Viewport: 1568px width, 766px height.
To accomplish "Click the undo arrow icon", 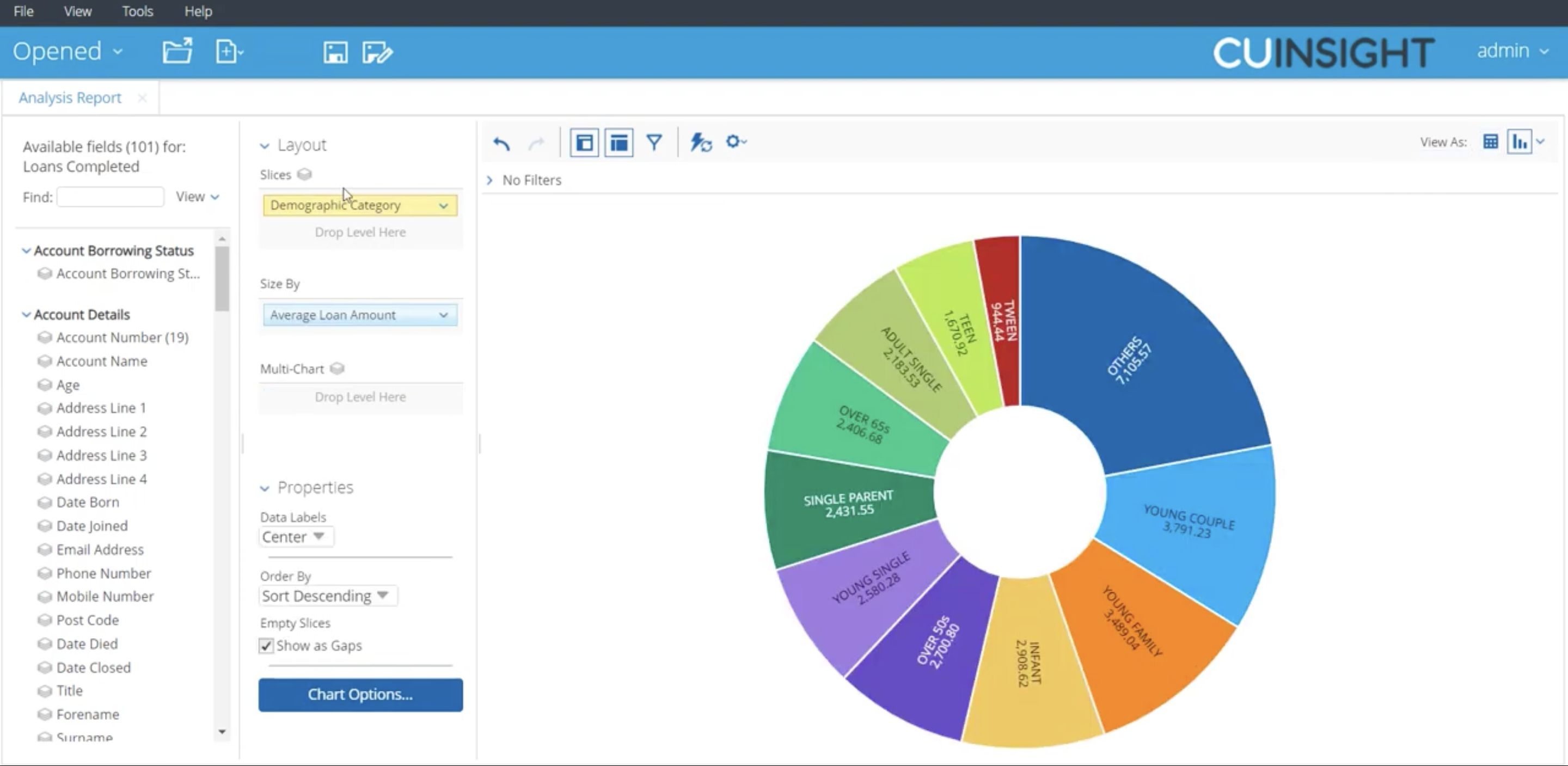I will (501, 143).
